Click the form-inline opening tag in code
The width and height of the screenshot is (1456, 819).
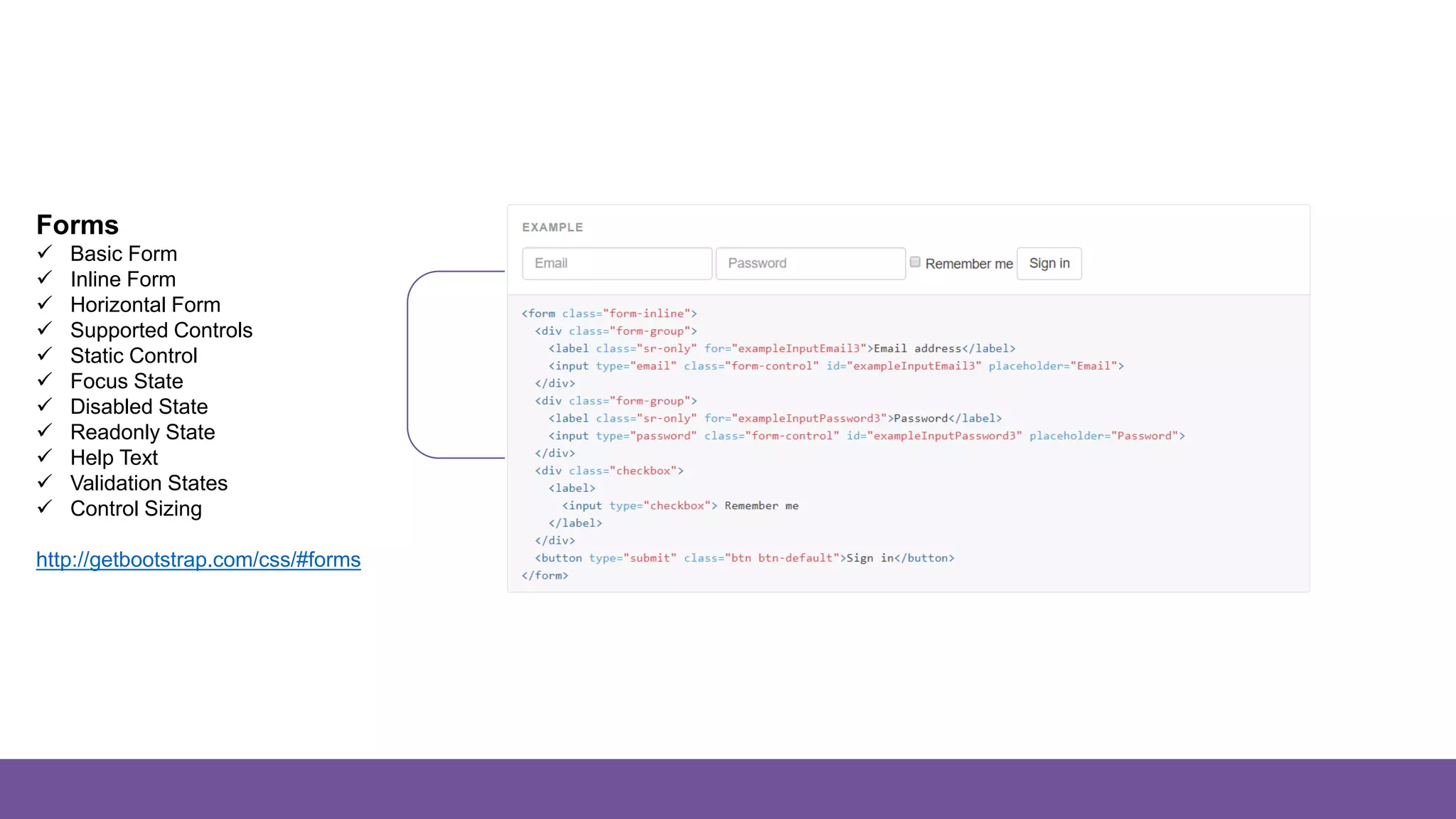click(x=609, y=314)
